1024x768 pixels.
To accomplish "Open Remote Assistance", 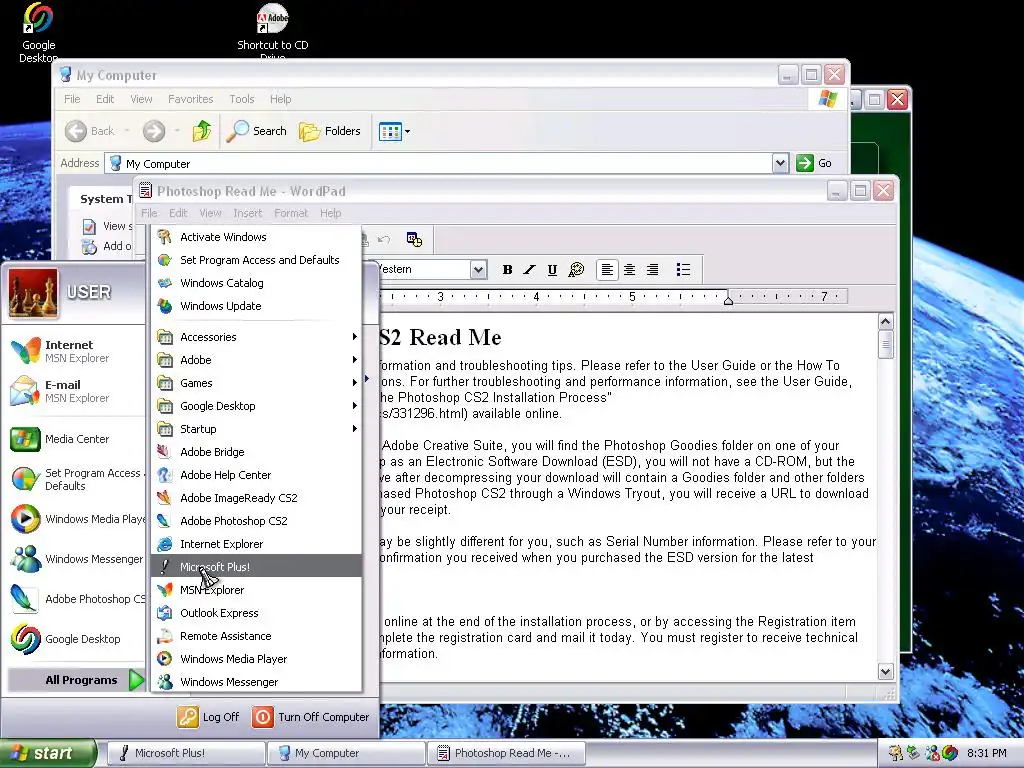I will pyautogui.click(x=257, y=636).
